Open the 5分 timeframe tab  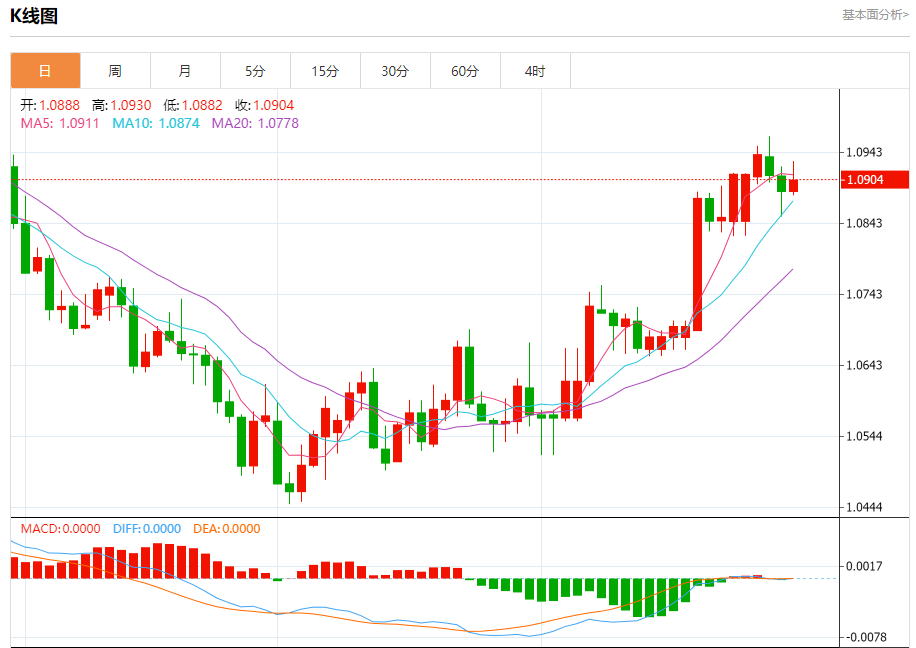[255, 71]
